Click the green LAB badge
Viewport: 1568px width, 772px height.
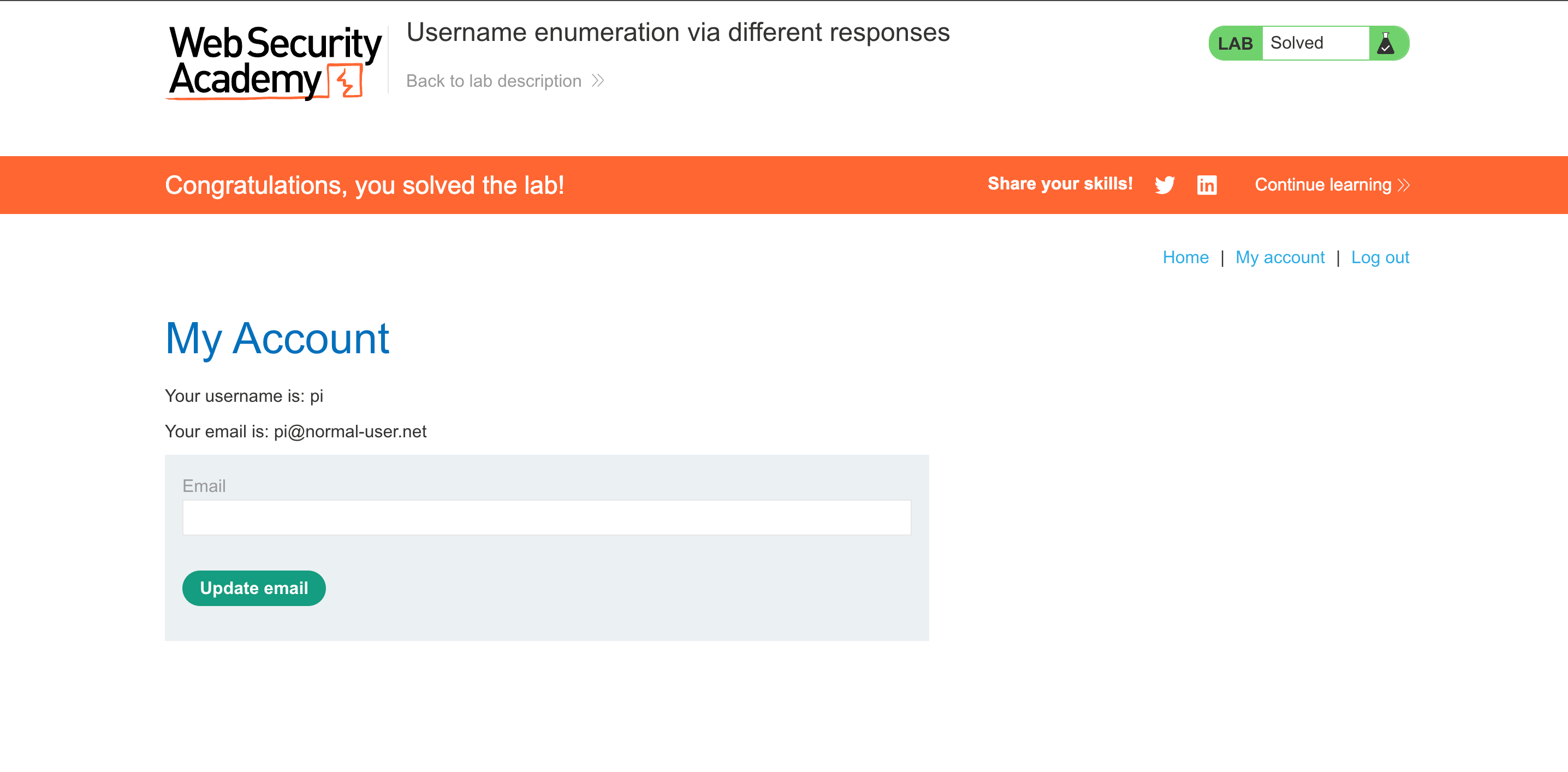click(1235, 43)
